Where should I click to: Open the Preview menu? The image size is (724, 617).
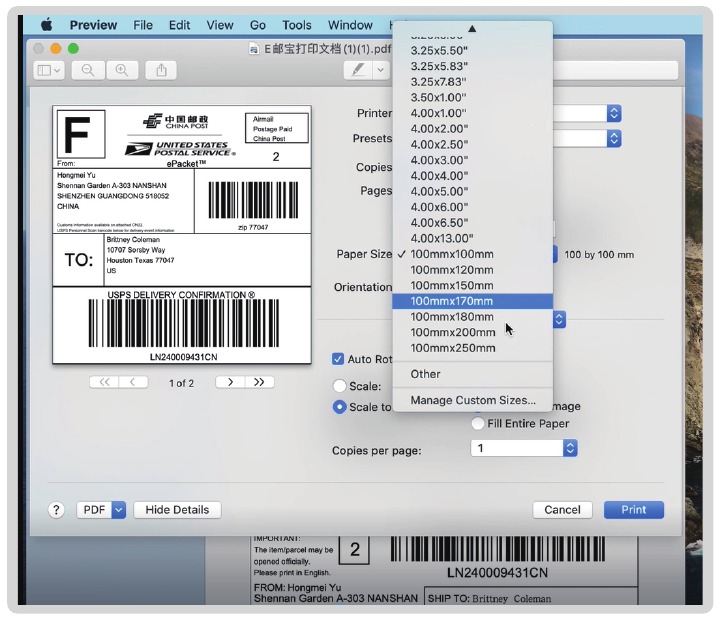93,25
